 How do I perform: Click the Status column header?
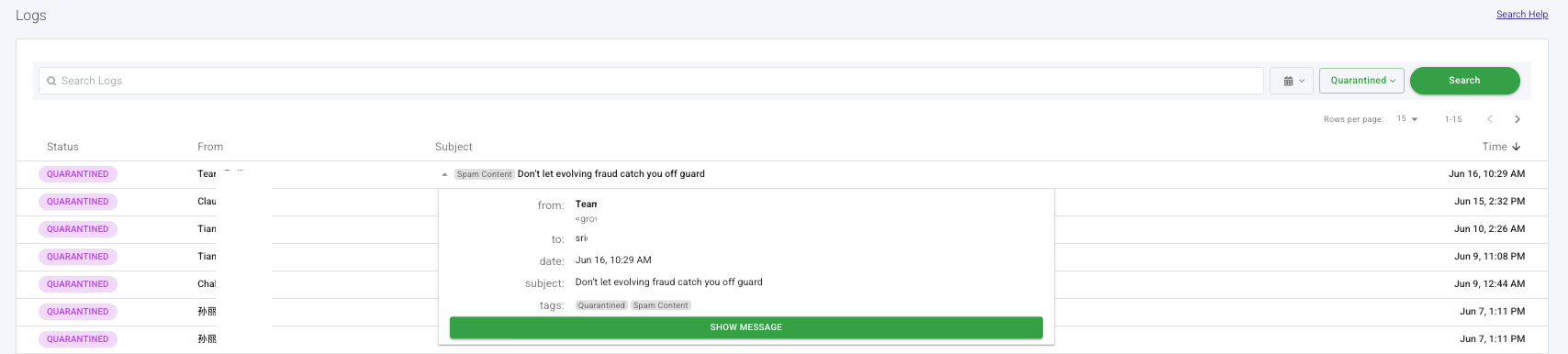(62, 147)
